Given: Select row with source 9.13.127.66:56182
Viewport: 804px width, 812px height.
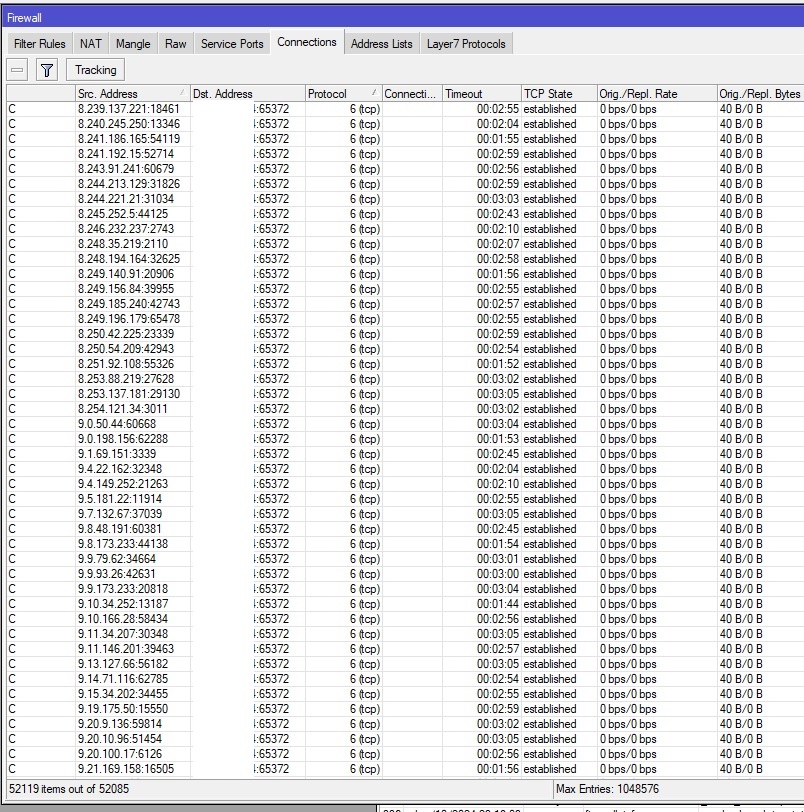Looking at the screenshot, I should click(x=405, y=664).
